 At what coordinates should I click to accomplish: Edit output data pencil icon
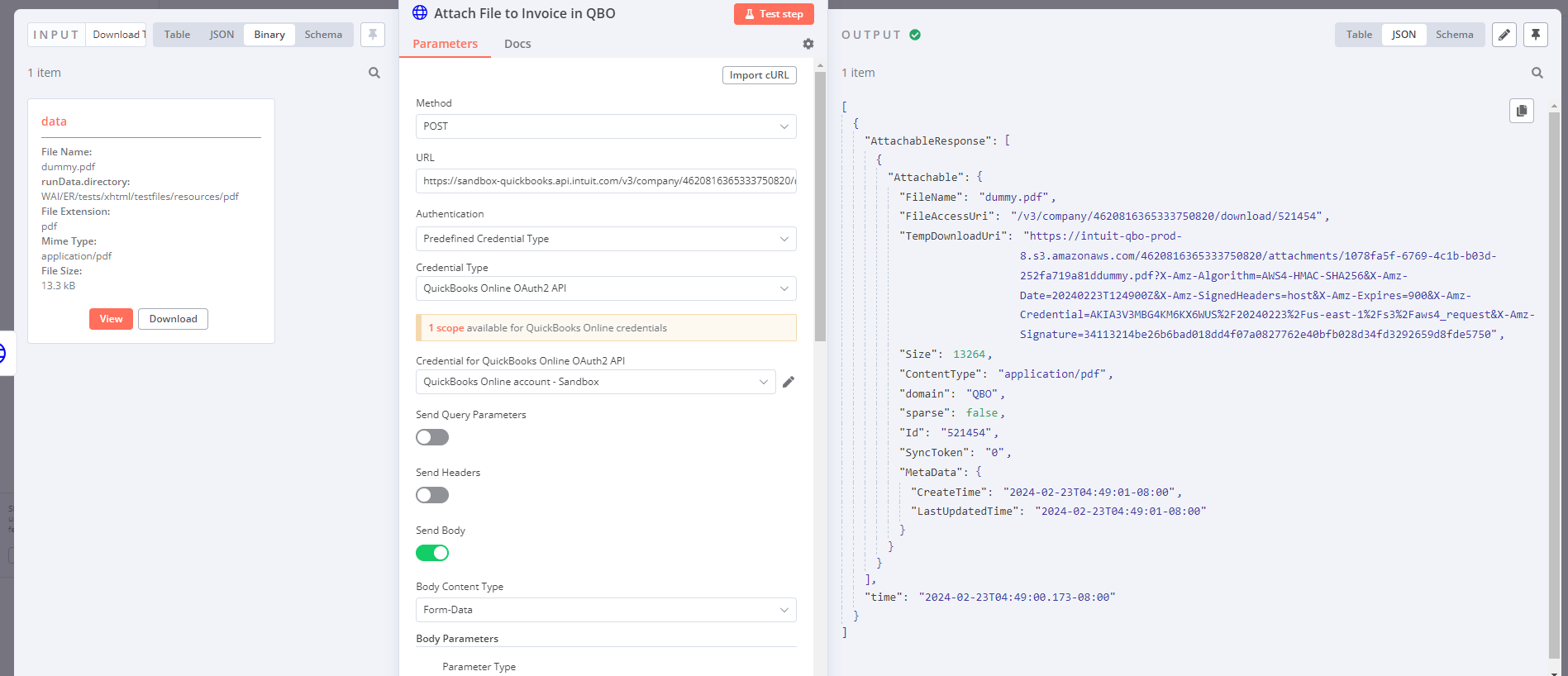(1504, 35)
